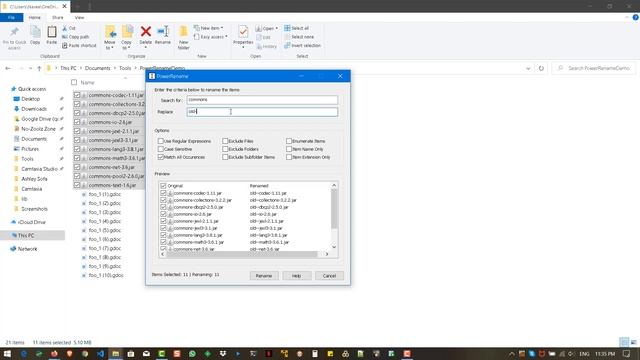
Task: Click Cancel in PowerRename dialog
Action: (329, 276)
